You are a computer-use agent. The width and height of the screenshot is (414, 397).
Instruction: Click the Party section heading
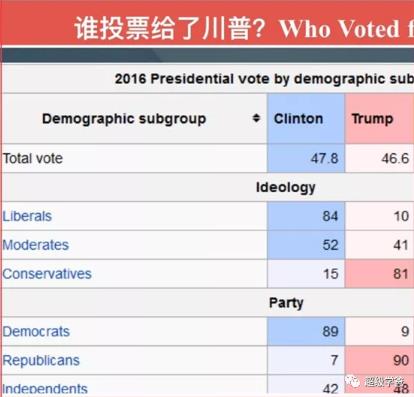coord(286,303)
